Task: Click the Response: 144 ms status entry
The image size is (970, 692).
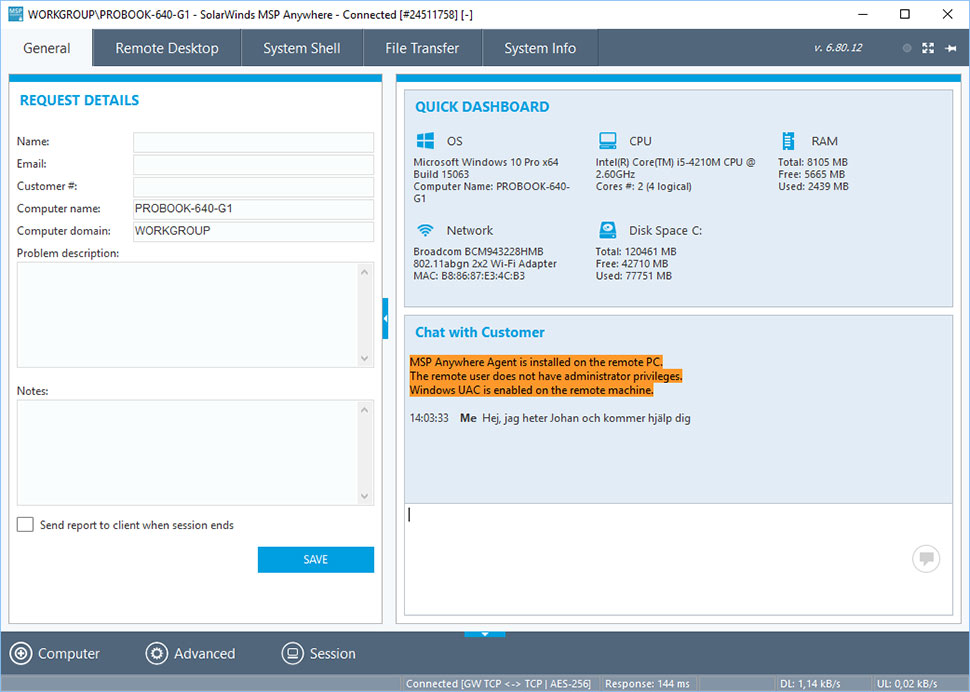Action: (x=647, y=683)
